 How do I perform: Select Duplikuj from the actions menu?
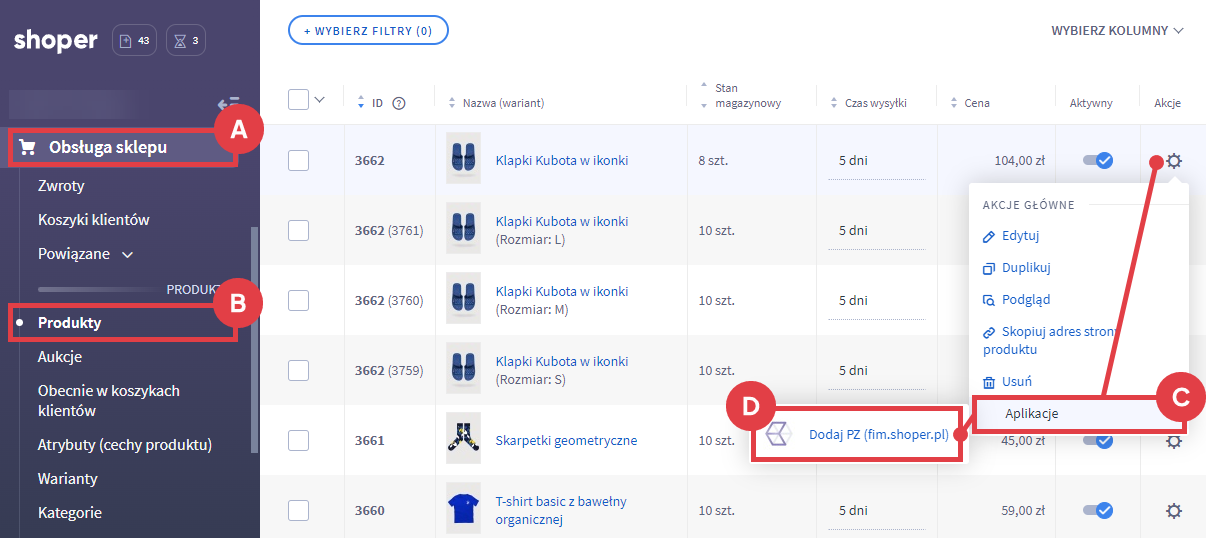(x=1025, y=268)
